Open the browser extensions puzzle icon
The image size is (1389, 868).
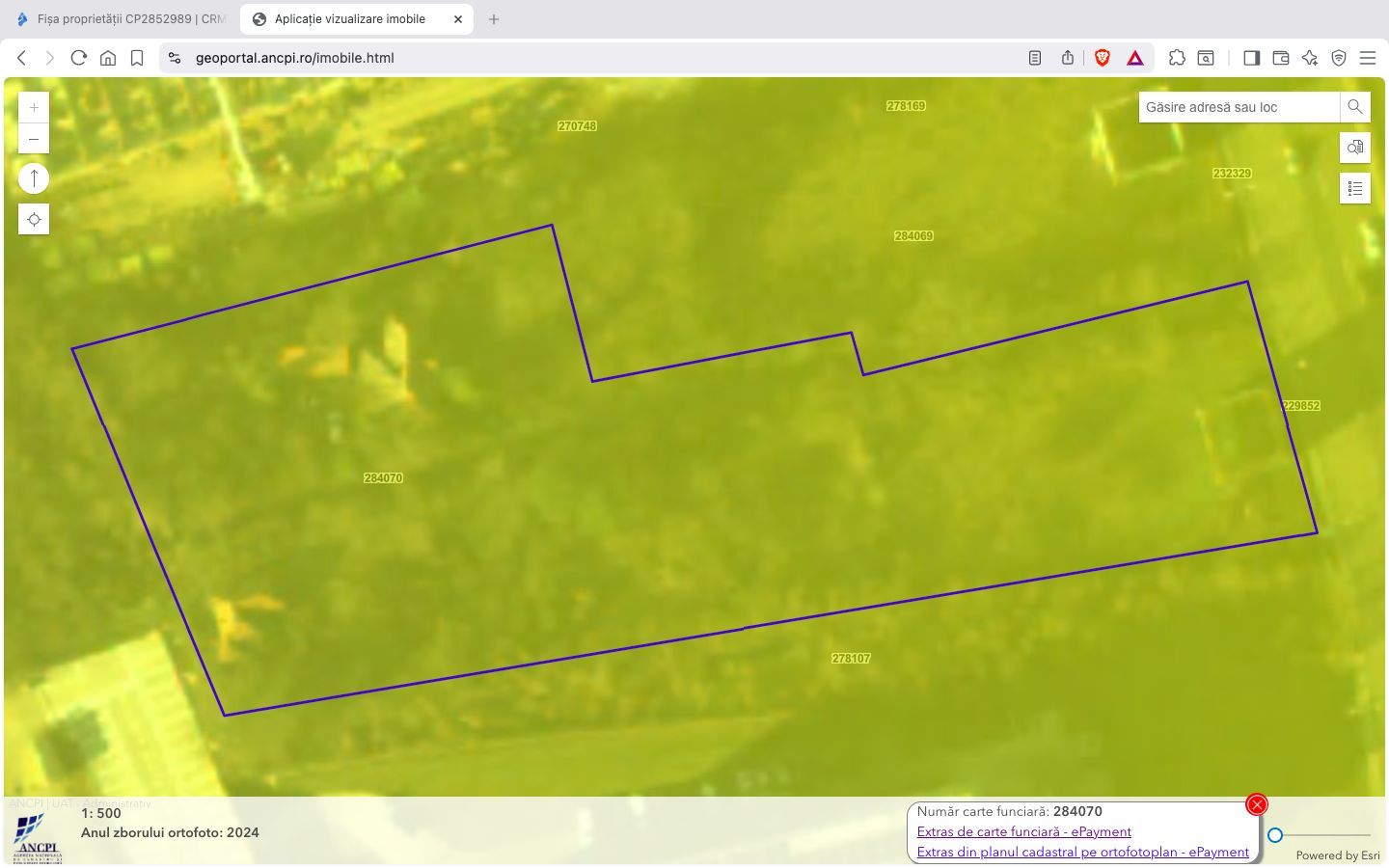(1177, 58)
